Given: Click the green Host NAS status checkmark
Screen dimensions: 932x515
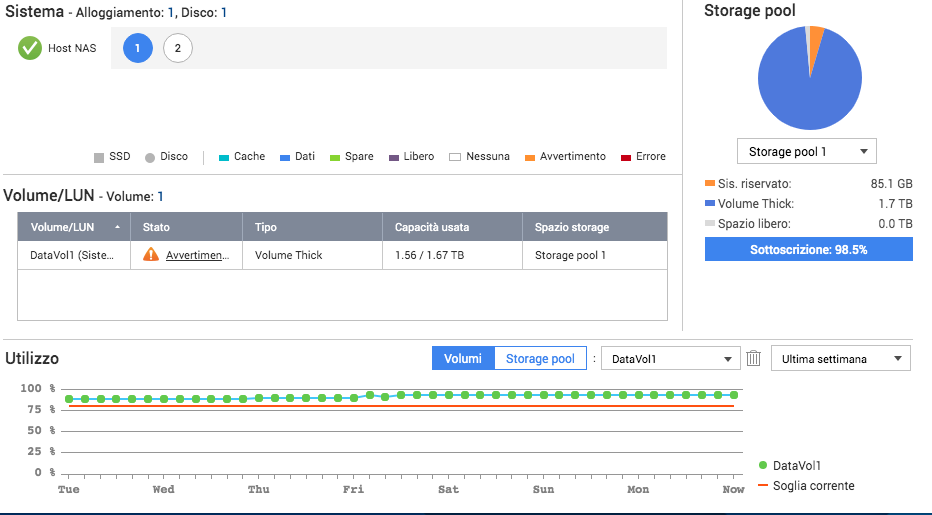Looking at the screenshot, I should coord(30,48).
